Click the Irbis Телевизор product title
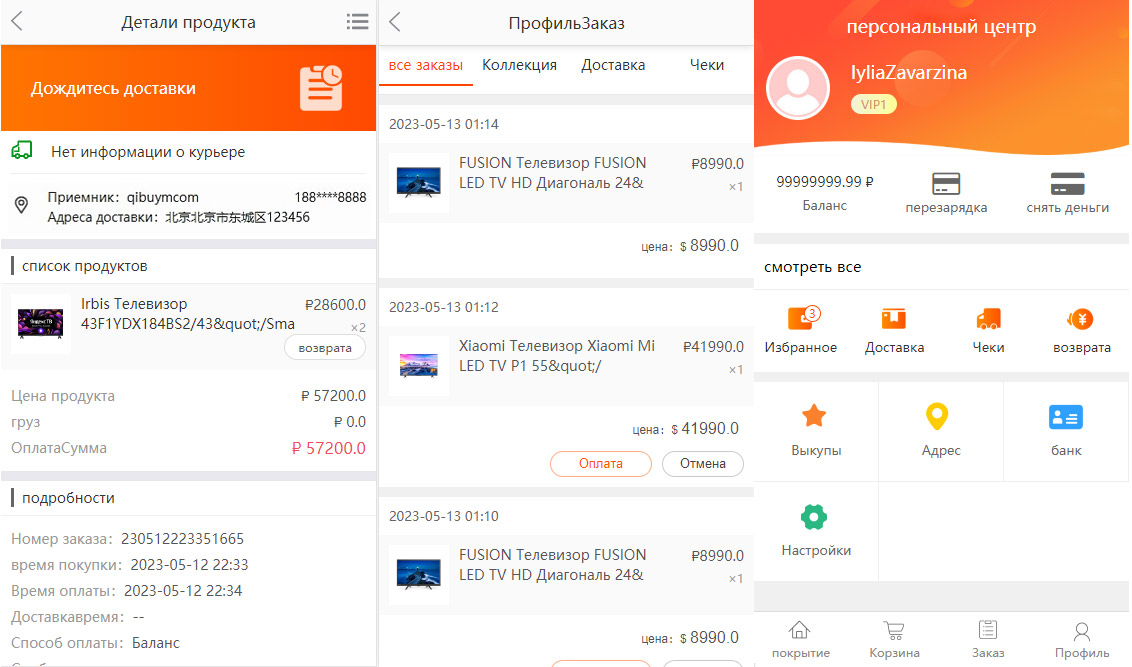 188,314
